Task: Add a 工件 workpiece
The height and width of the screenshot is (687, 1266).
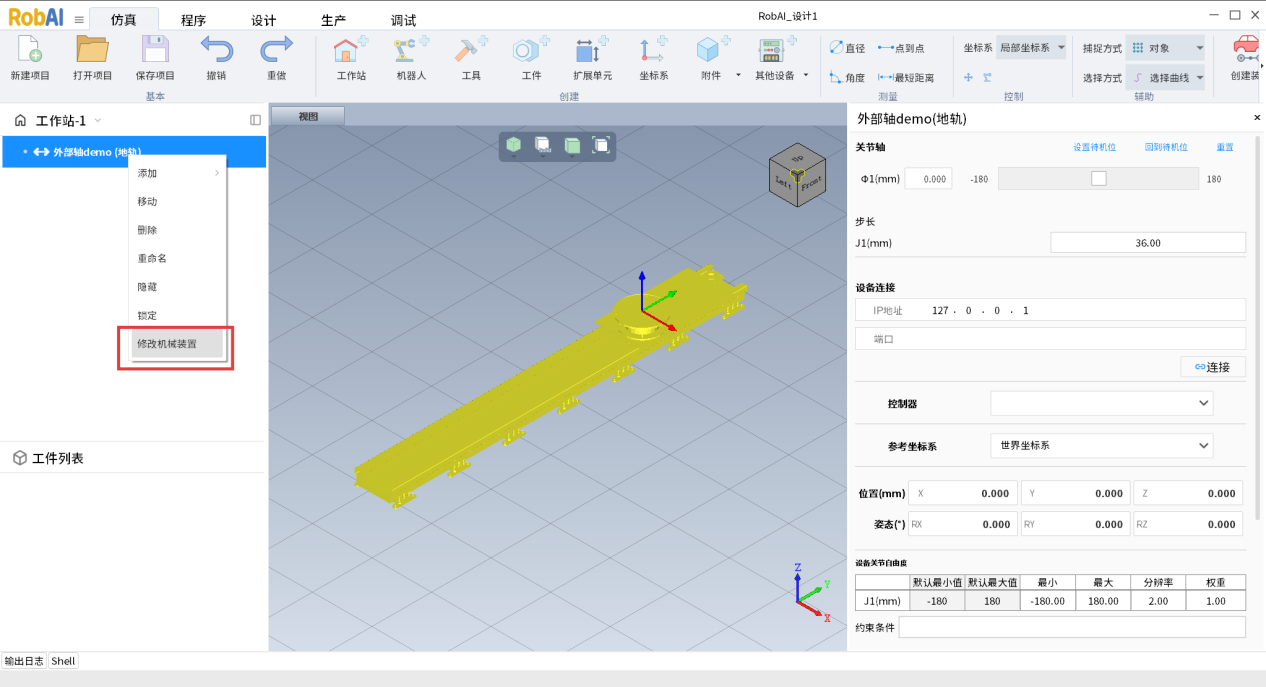Action: point(531,58)
